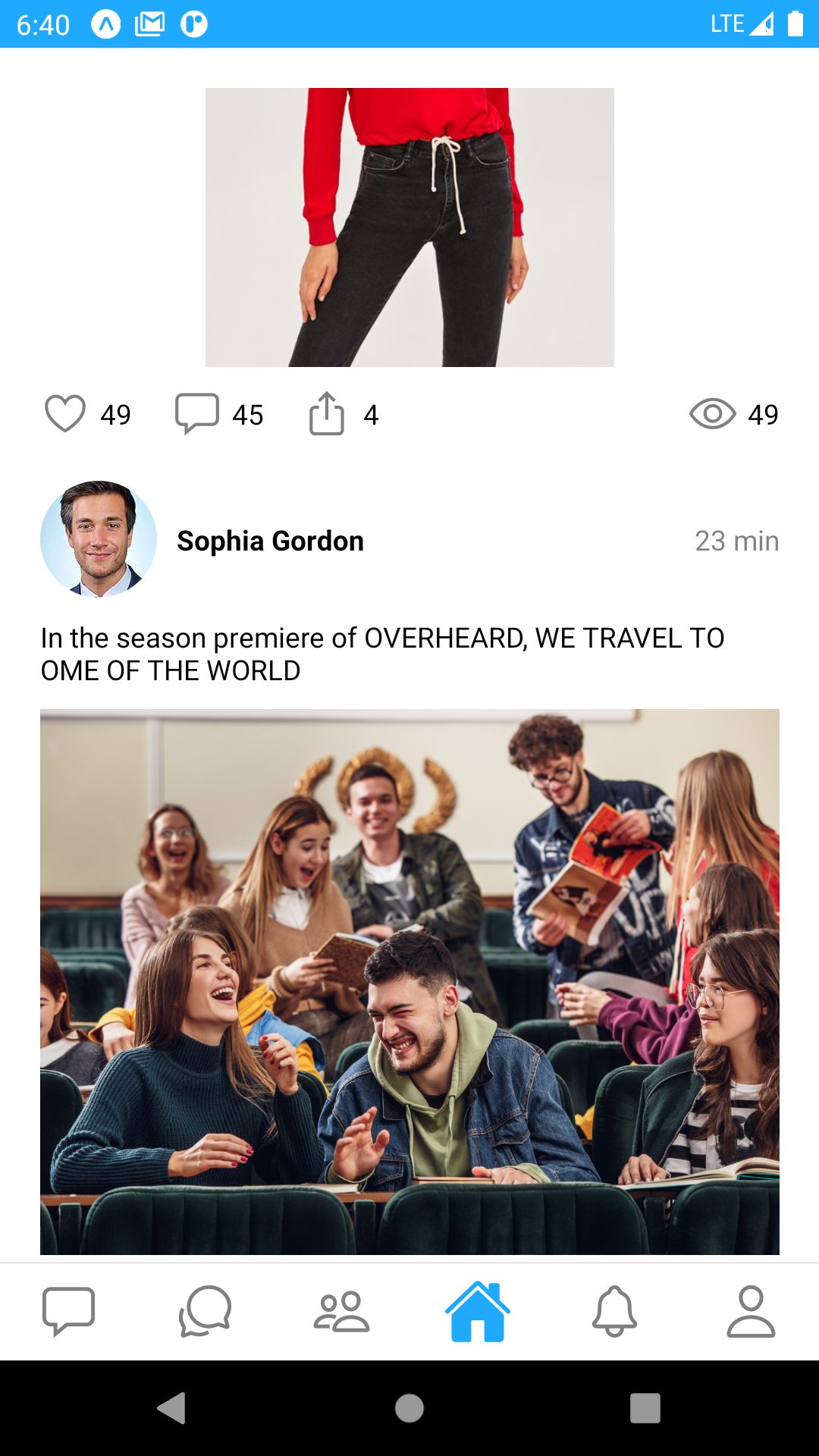Open the messages tab in bottom bar
Screen dimensions: 819x1456
(68, 1311)
